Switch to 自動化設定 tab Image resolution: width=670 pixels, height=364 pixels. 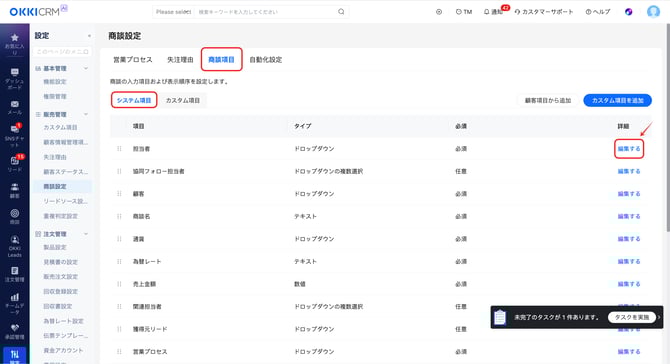(x=266, y=59)
